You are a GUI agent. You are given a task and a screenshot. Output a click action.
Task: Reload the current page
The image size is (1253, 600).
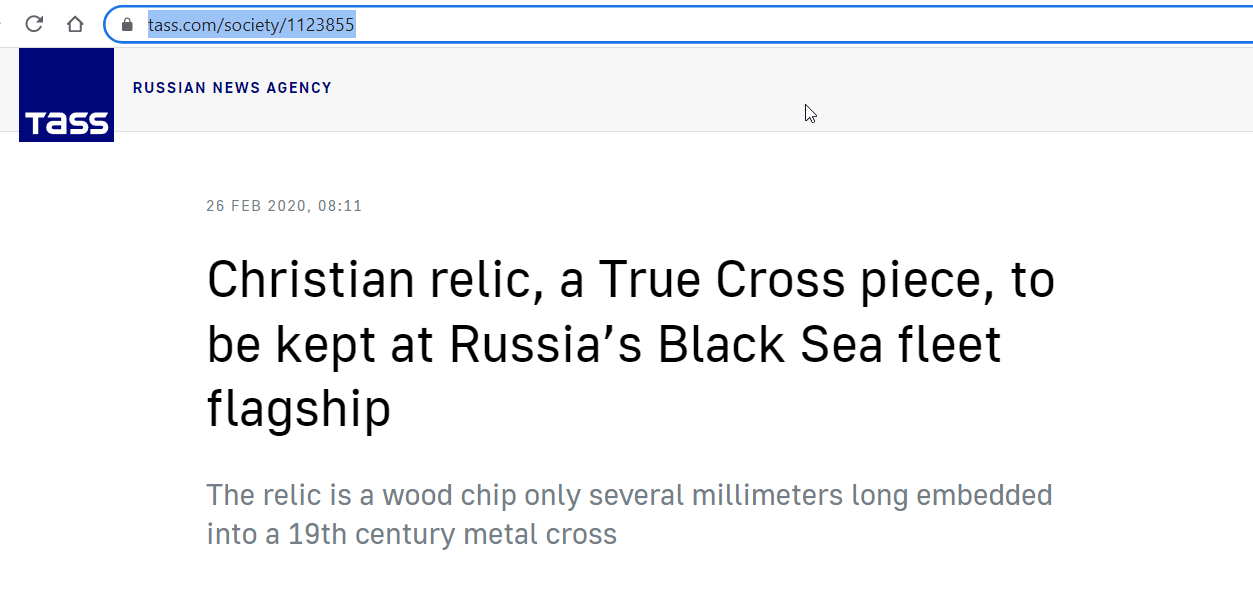[35, 24]
